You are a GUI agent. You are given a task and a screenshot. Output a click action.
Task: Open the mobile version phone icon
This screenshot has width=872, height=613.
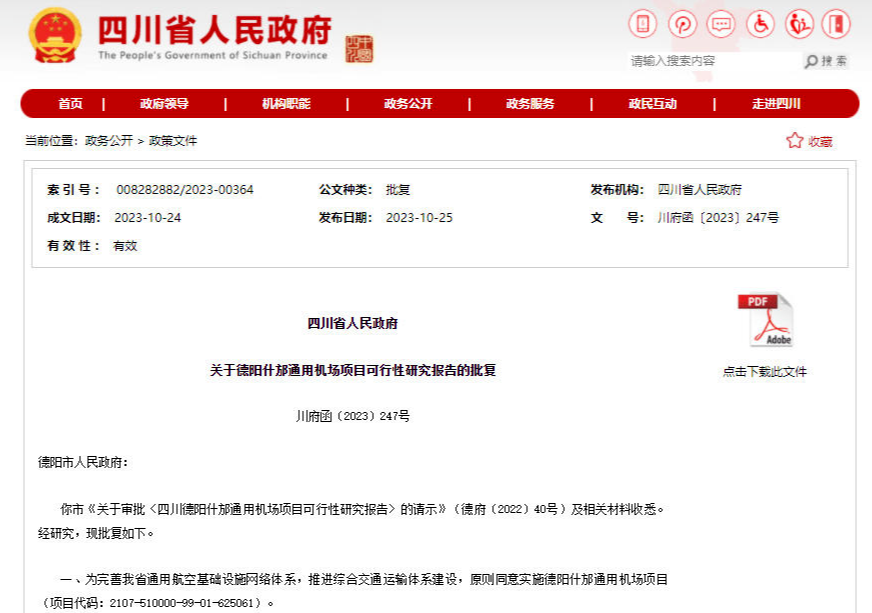(x=643, y=24)
